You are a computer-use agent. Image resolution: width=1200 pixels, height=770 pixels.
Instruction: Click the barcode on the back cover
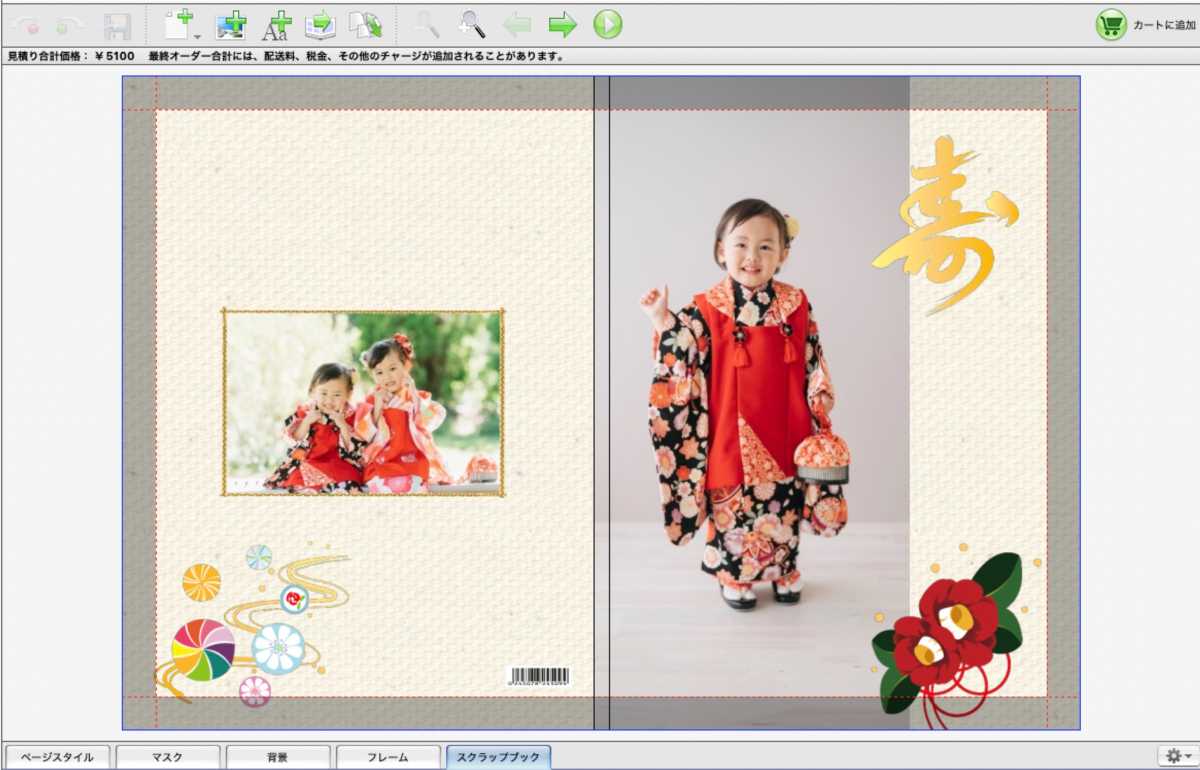pyautogui.click(x=538, y=677)
